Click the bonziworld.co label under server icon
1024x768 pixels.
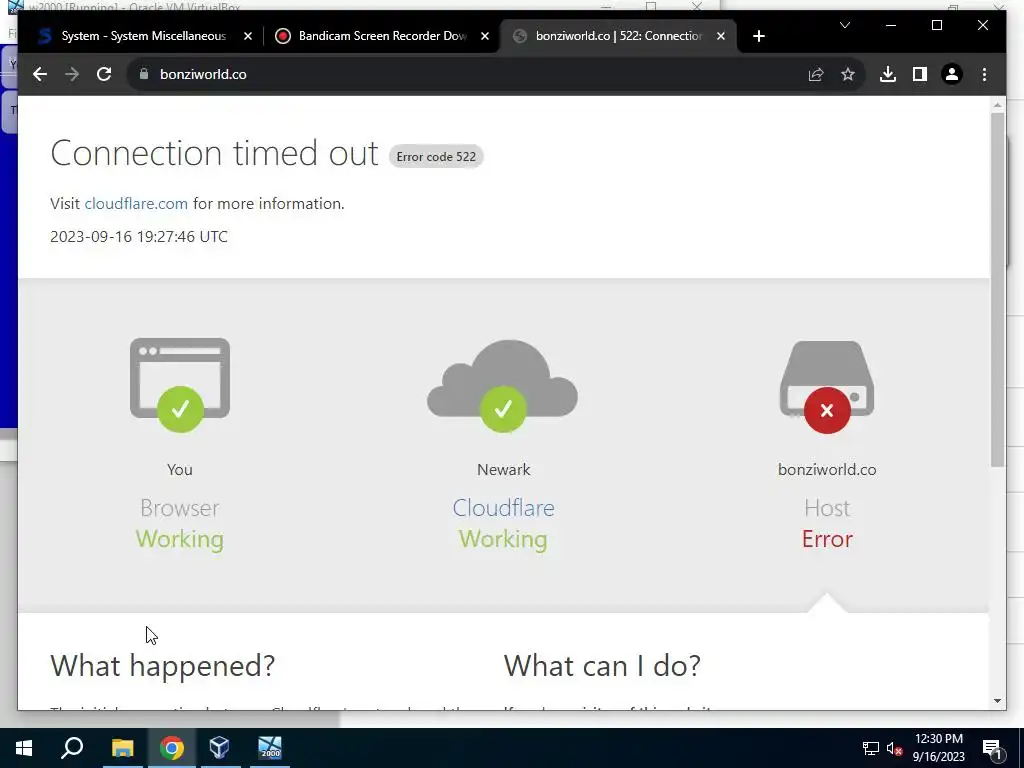click(x=827, y=470)
